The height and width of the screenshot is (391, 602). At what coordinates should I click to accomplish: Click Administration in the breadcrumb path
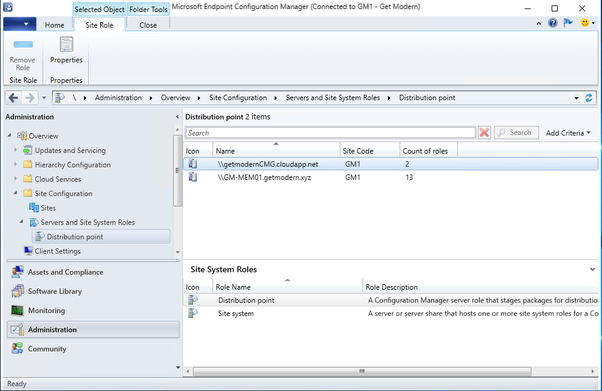[118, 98]
